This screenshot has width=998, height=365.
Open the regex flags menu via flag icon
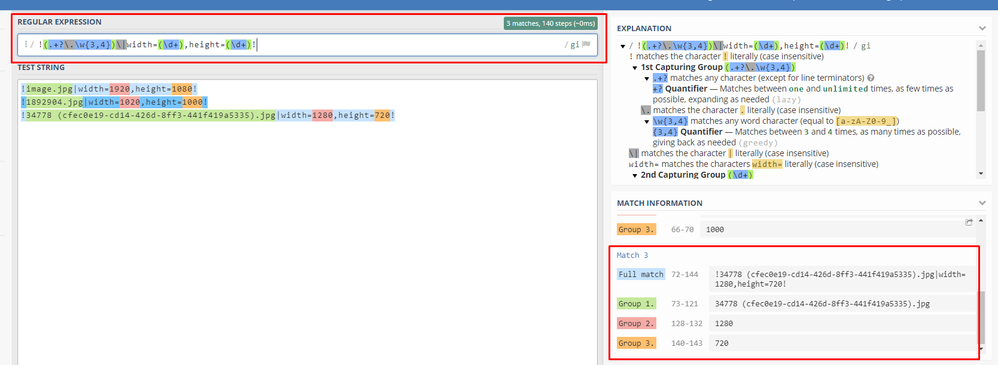[x=586, y=45]
